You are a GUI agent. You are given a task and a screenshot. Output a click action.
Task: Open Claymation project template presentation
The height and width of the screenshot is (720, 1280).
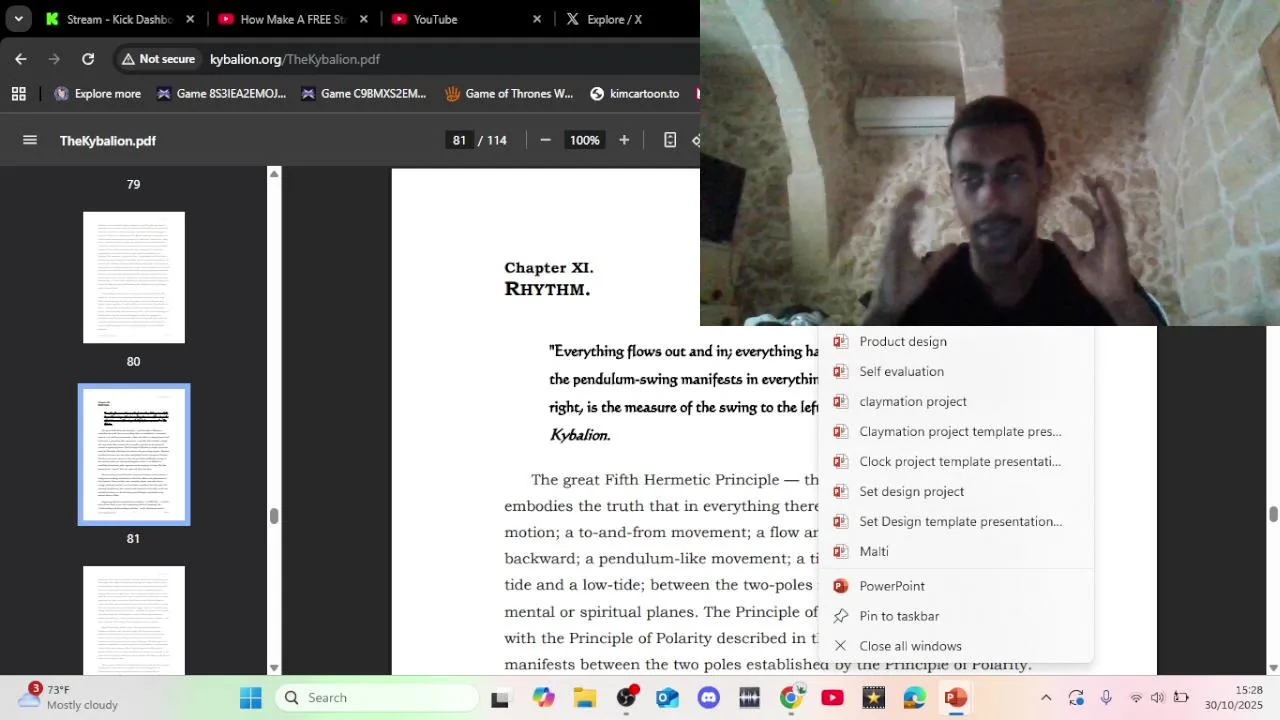pyautogui.click(x=955, y=431)
